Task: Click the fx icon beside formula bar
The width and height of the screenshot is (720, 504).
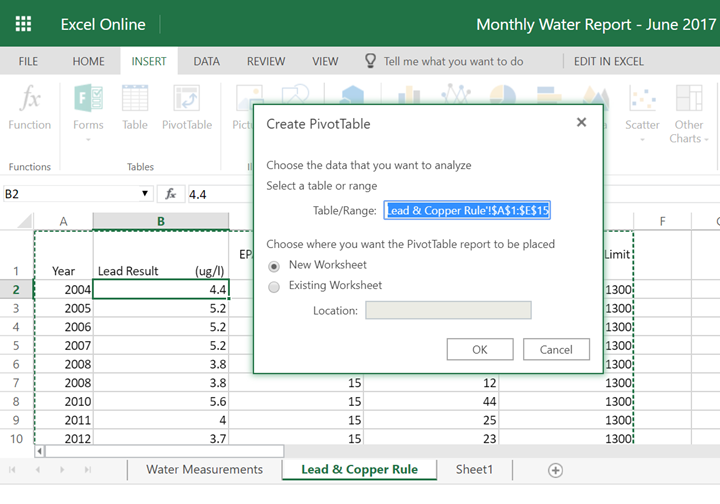Action: [x=171, y=194]
